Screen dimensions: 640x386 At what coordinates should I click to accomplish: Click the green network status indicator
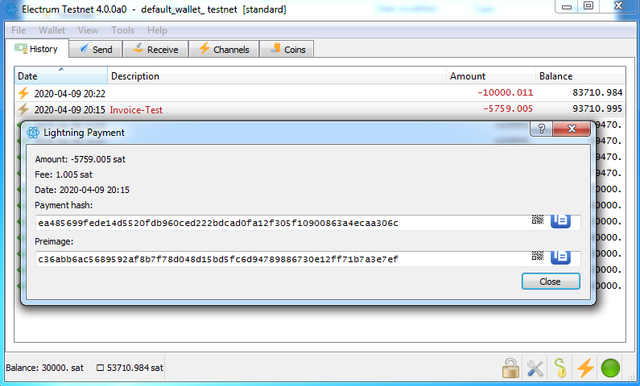click(x=610, y=368)
